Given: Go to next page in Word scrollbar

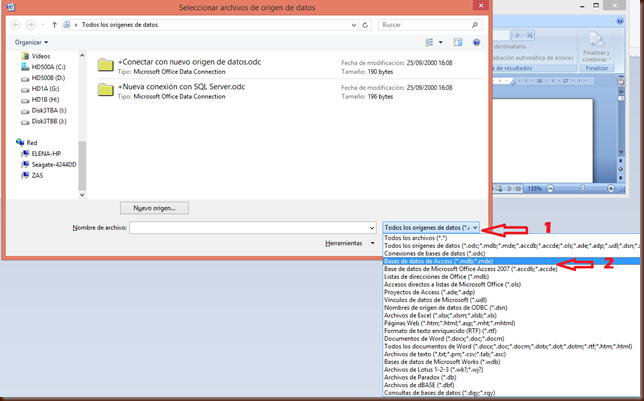Looking at the screenshot, I should (x=621, y=178).
